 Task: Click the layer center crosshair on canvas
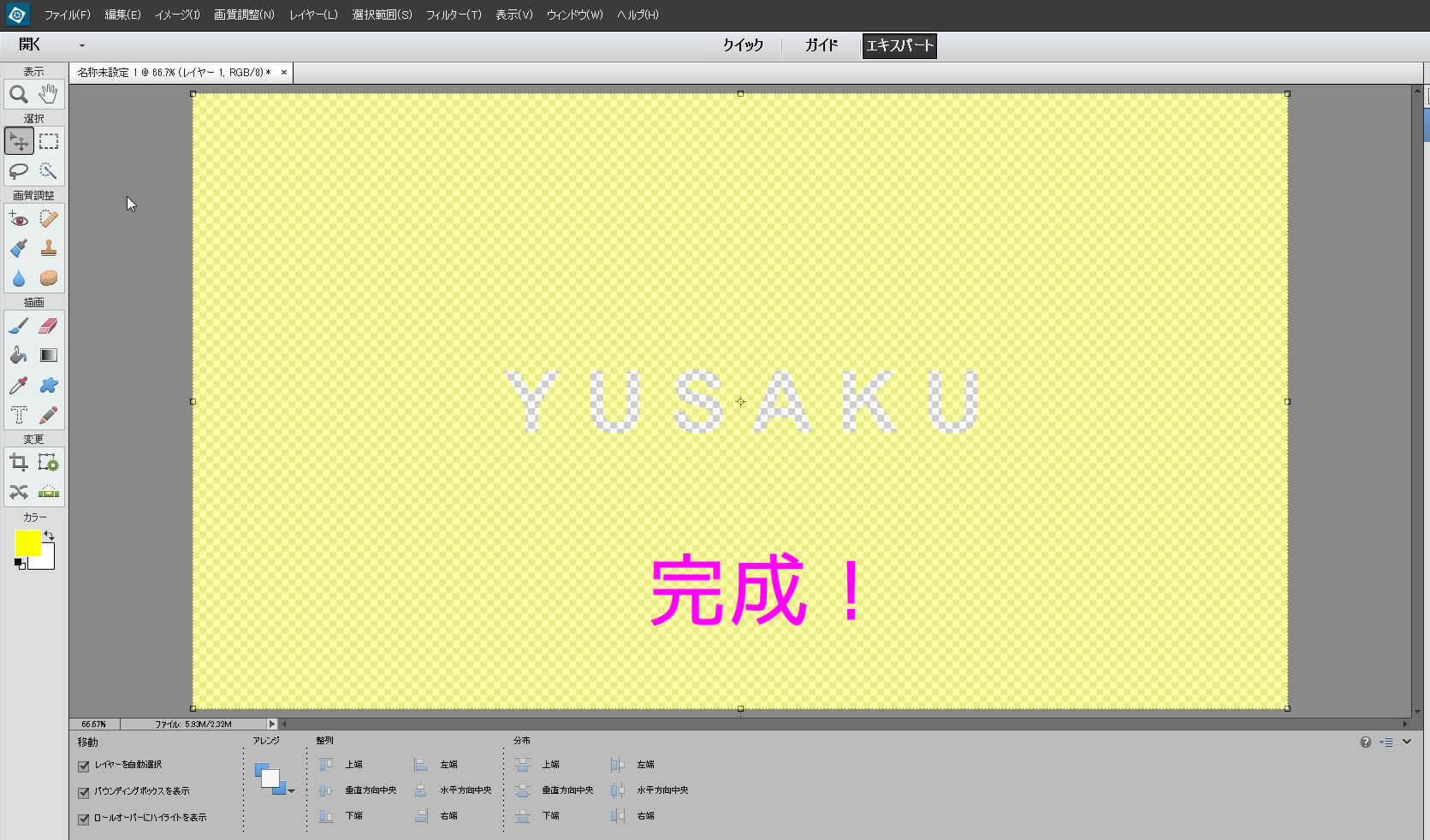pos(740,401)
